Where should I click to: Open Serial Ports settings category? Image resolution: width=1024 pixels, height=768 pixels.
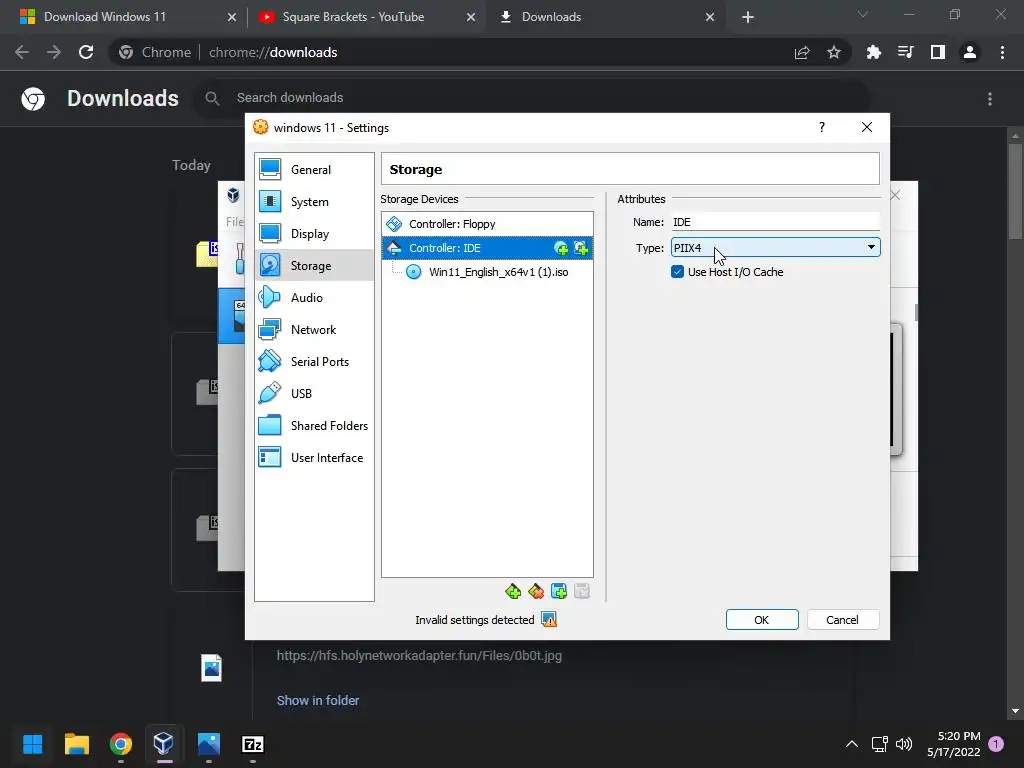tap(313, 362)
